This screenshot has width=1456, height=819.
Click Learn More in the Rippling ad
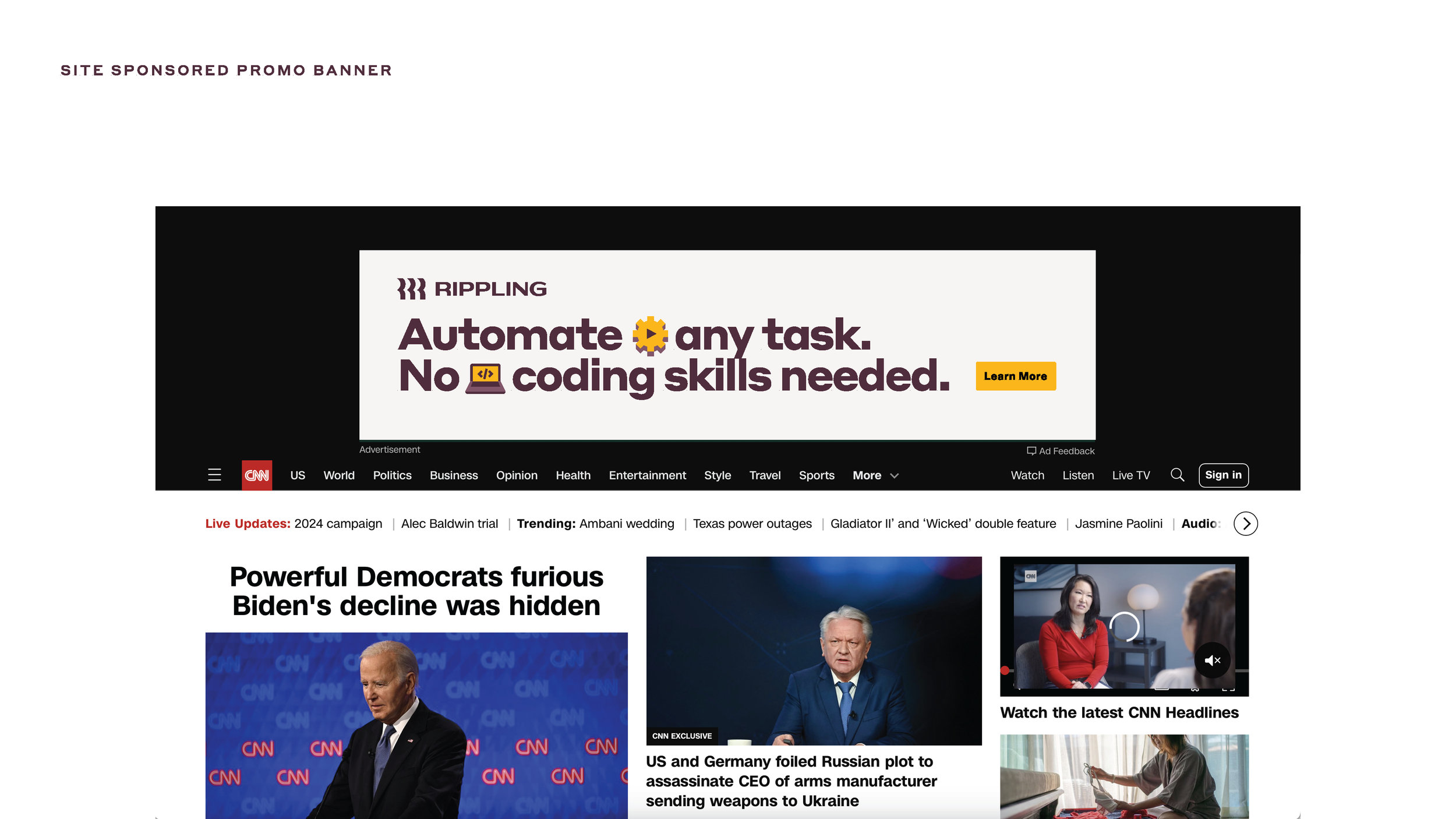(x=1015, y=376)
